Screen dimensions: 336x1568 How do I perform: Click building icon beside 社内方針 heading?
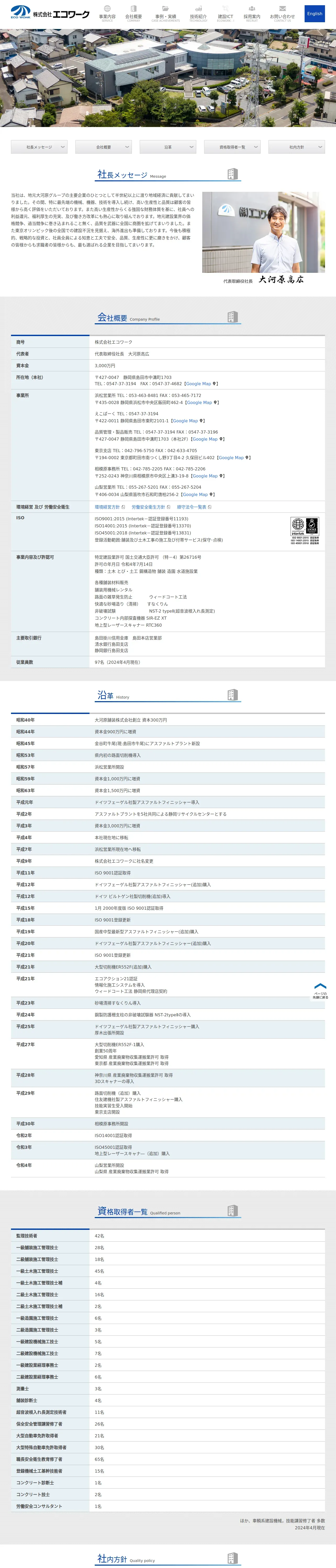point(232,1558)
